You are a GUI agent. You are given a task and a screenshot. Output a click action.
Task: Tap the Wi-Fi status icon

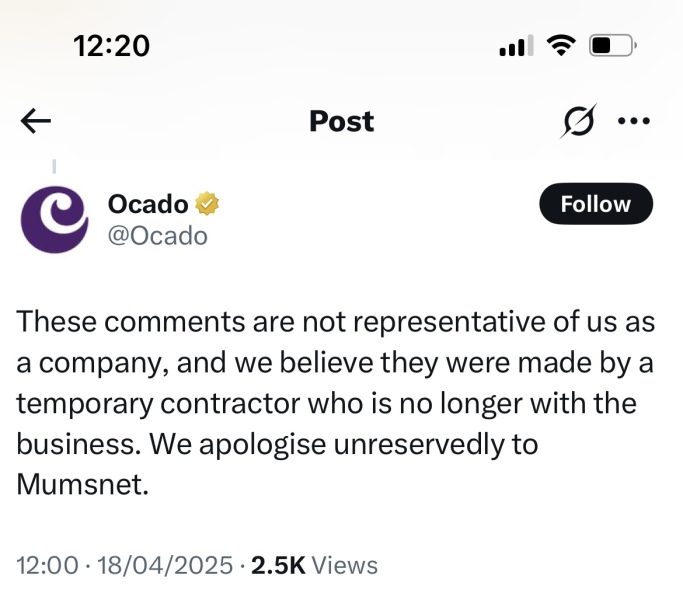click(562, 45)
